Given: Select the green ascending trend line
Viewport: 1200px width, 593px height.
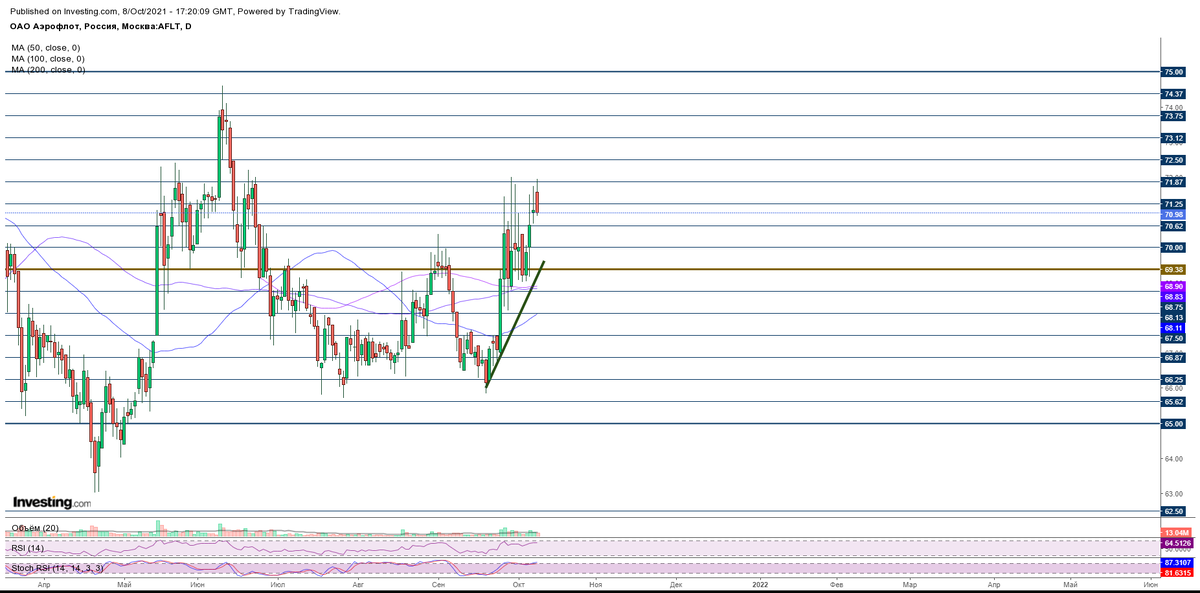Looking at the screenshot, I should coord(514,325).
